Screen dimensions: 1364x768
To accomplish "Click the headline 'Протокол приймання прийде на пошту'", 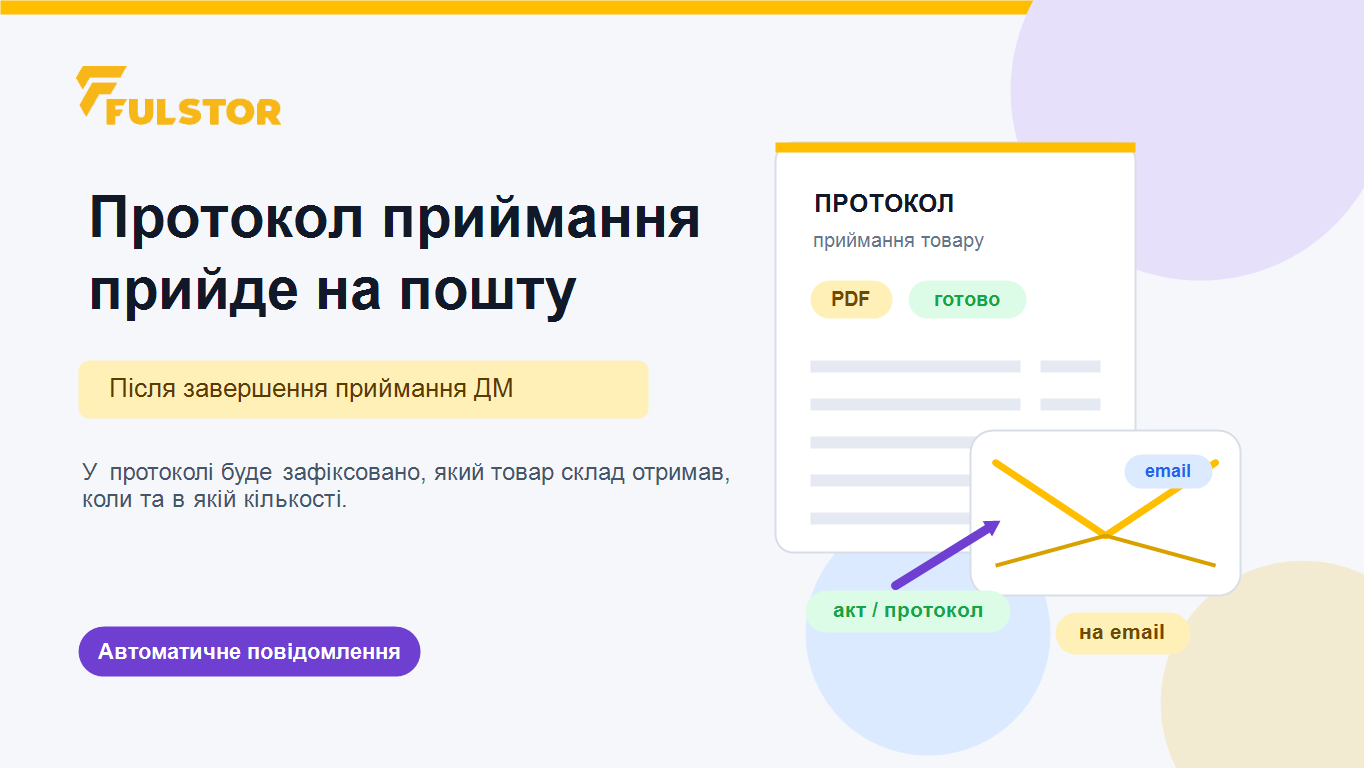I will pos(394,254).
